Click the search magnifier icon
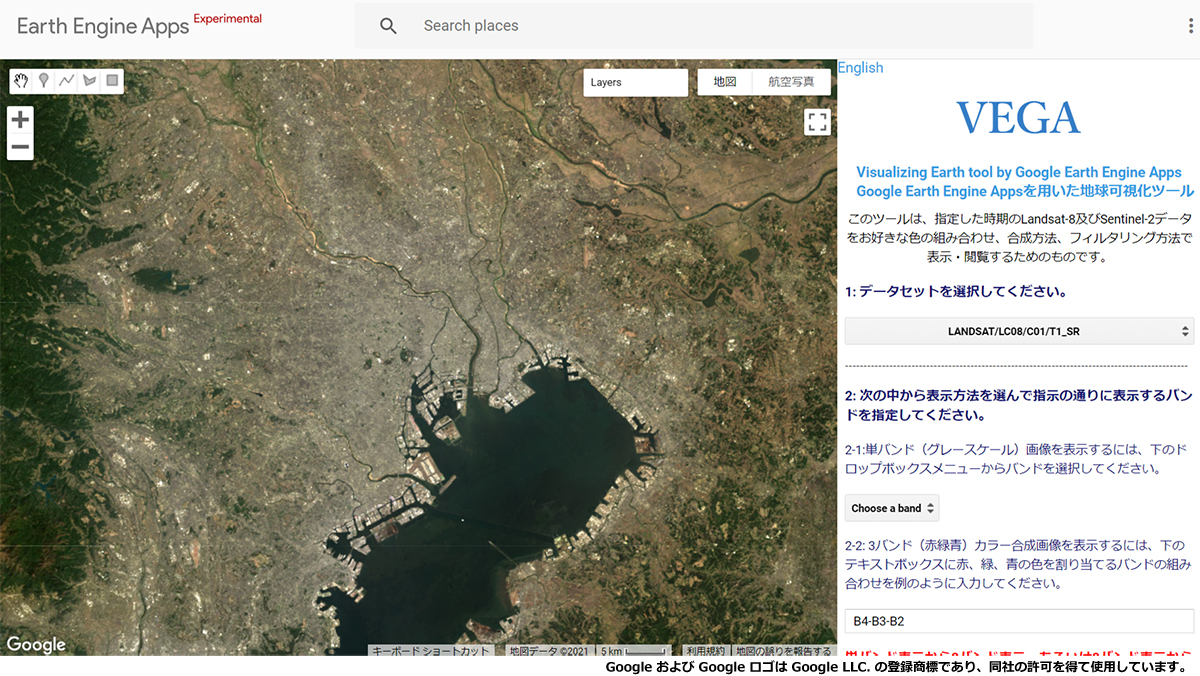The width and height of the screenshot is (1200, 676). click(389, 26)
